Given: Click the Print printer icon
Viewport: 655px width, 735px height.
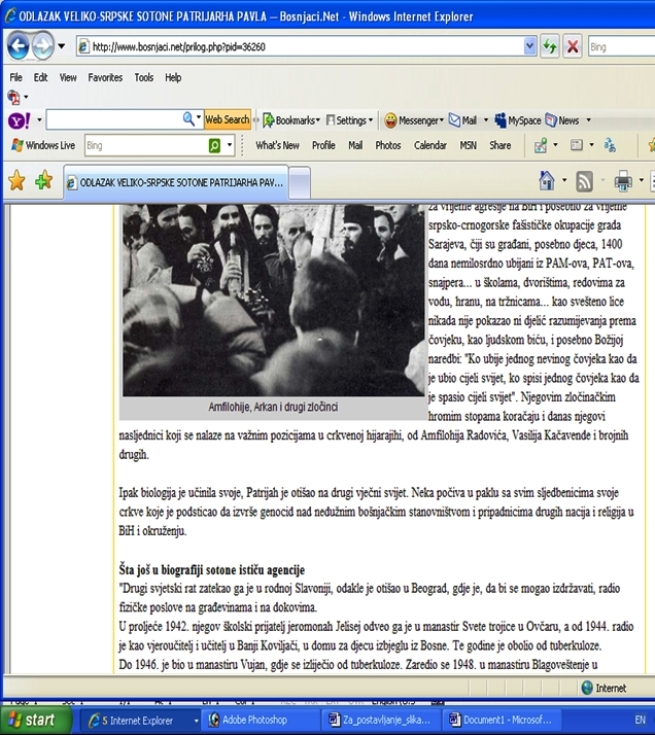Looking at the screenshot, I should tap(623, 181).
